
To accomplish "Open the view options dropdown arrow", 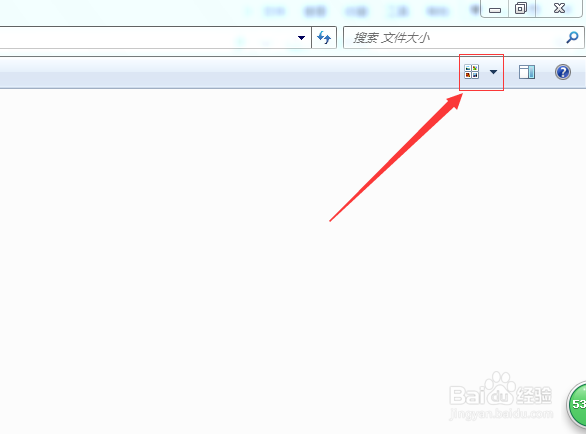I will 493,72.
